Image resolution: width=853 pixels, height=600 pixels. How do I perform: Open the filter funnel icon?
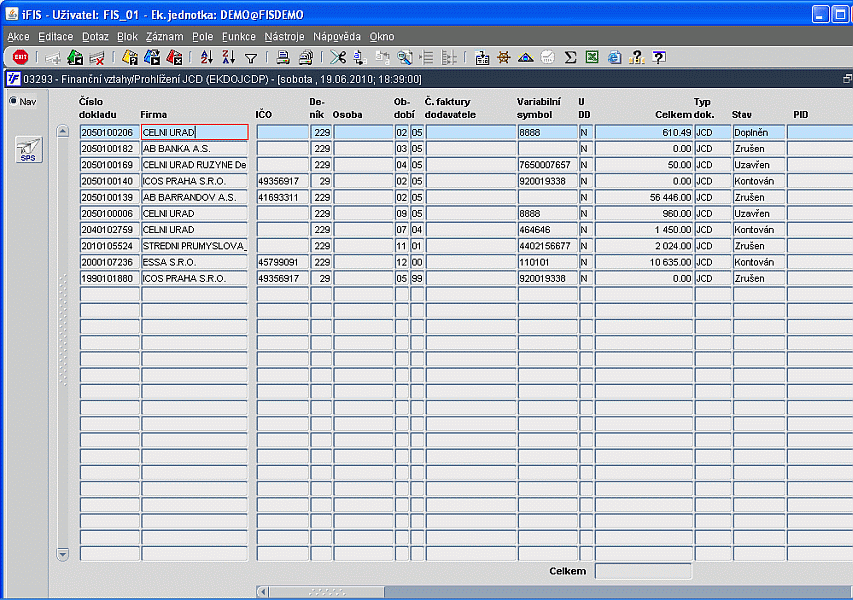(251, 58)
